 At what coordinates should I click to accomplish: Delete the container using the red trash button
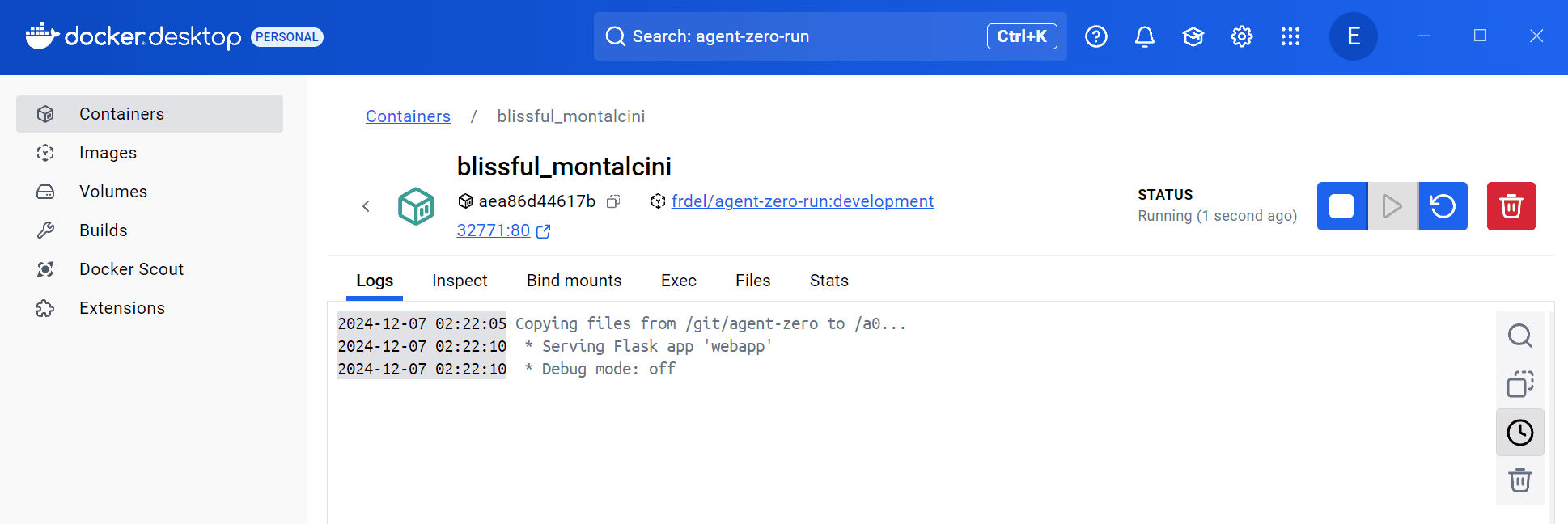pos(1511,206)
